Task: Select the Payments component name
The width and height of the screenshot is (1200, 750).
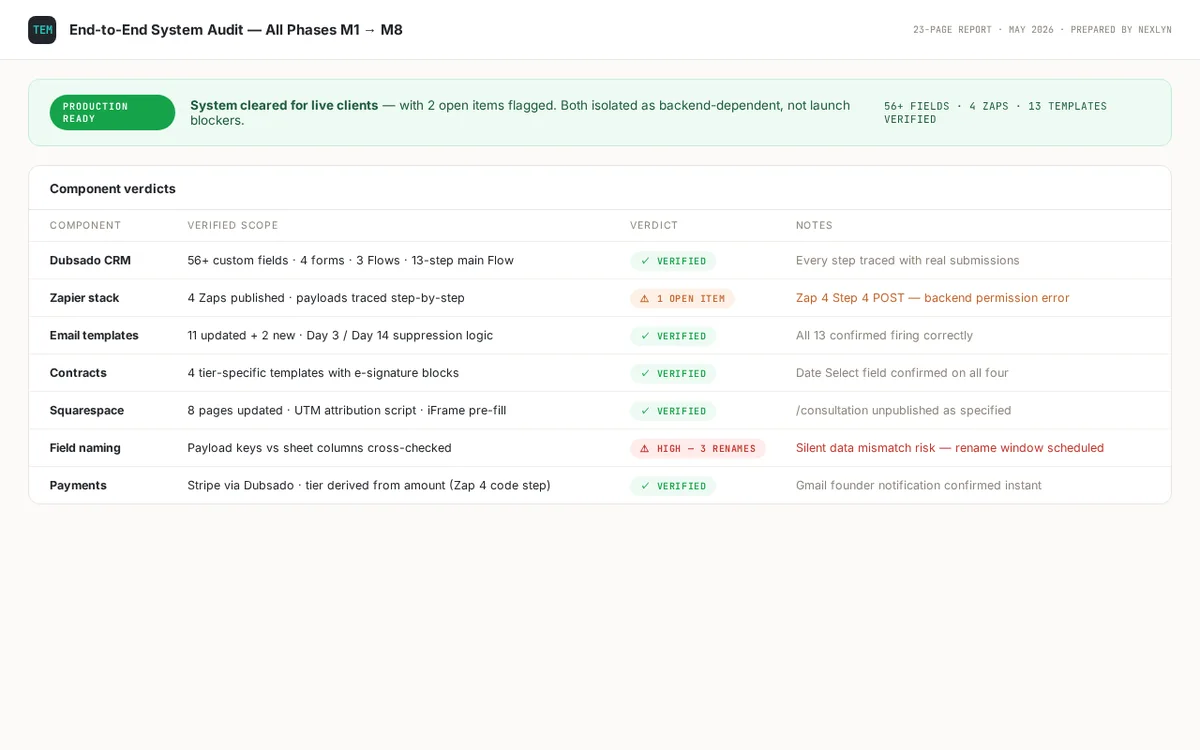Action: coord(78,485)
